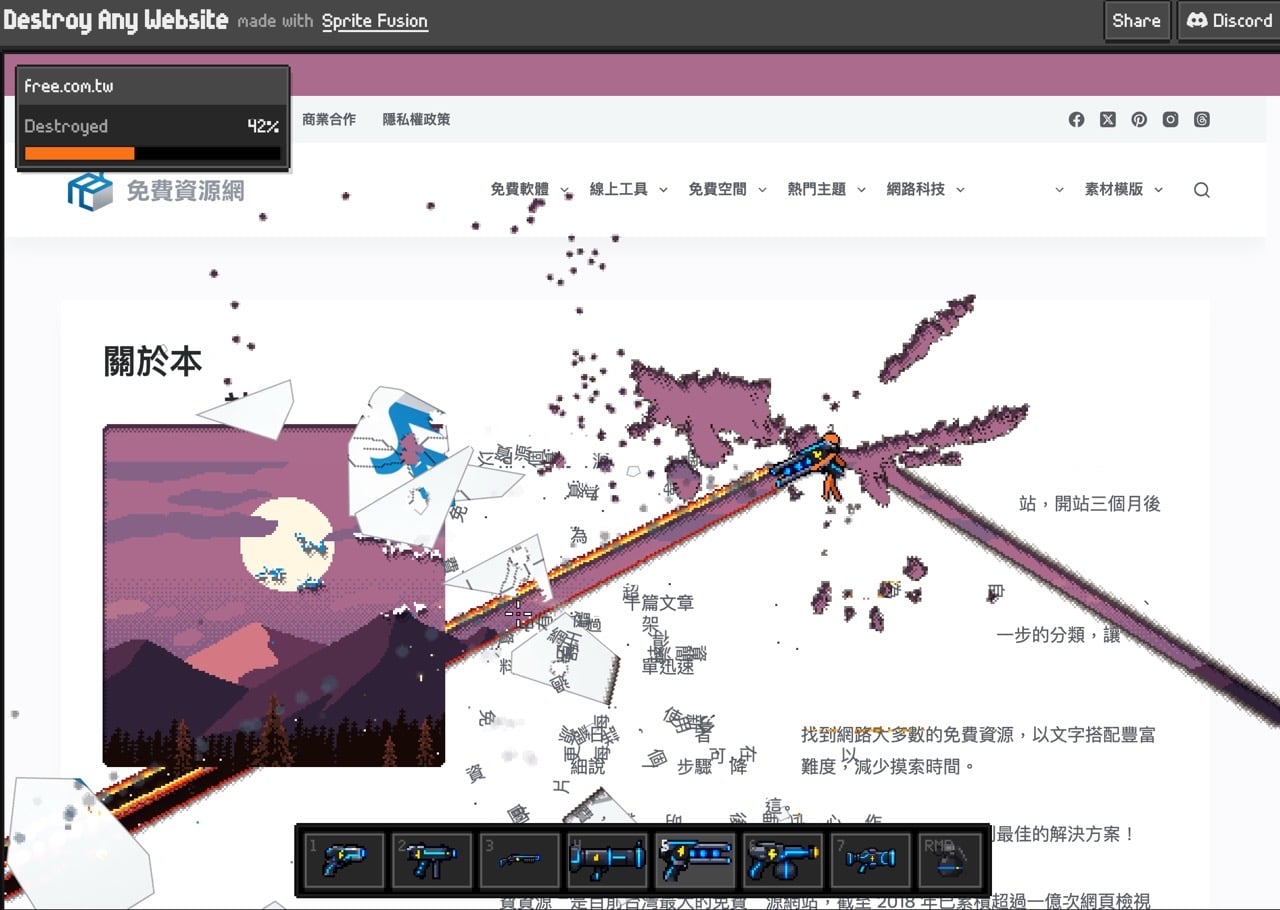The height and width of the screenshot is (910, 1280).
Task: Open the 素材模版 menu
Action: click(1113, 189)
